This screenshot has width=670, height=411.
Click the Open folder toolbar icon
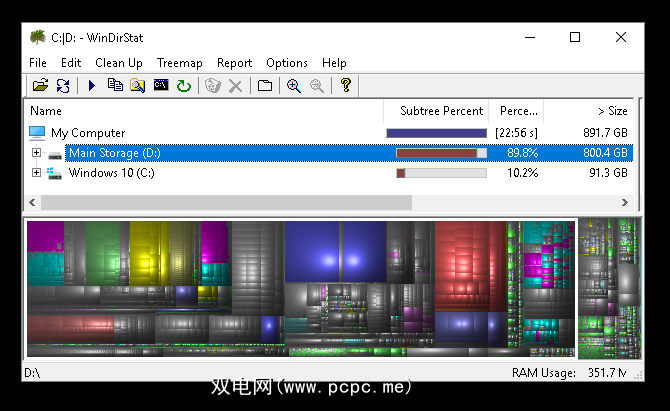(41, 85)
